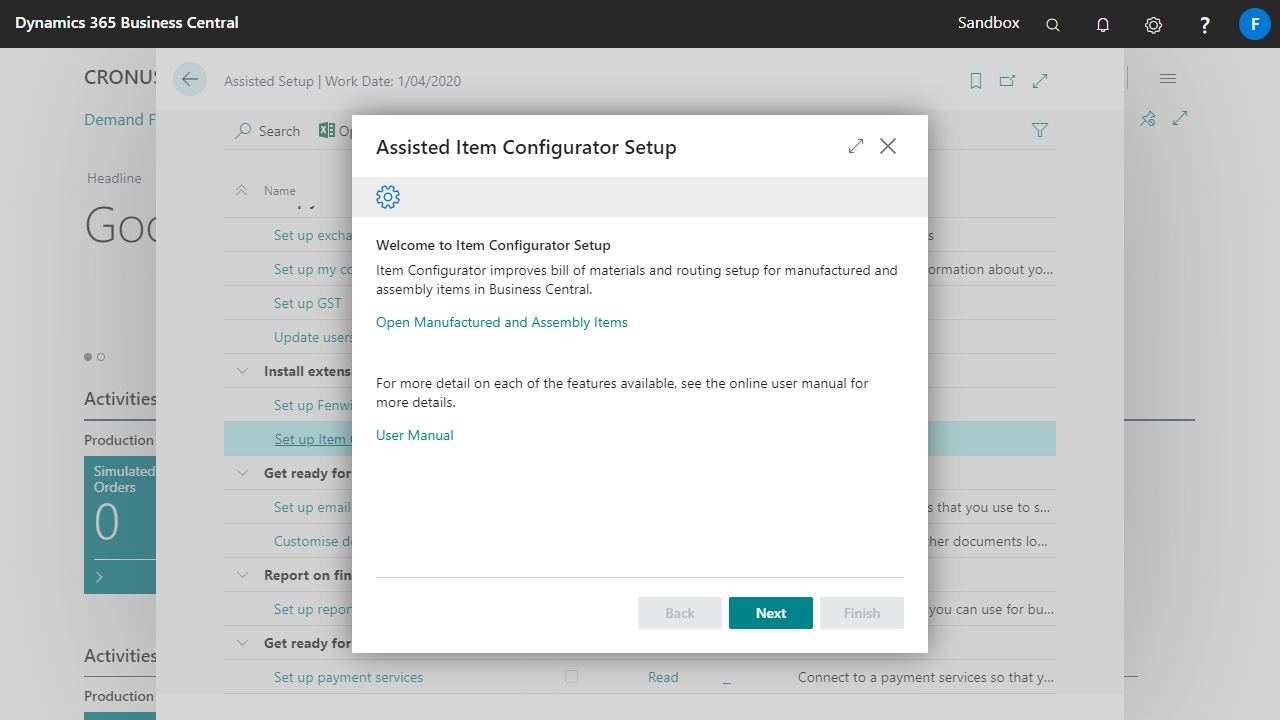Viewport: 1280px width, 720px height.
Task: Search in the Assisted Setup list
Action: click(267, 131)
